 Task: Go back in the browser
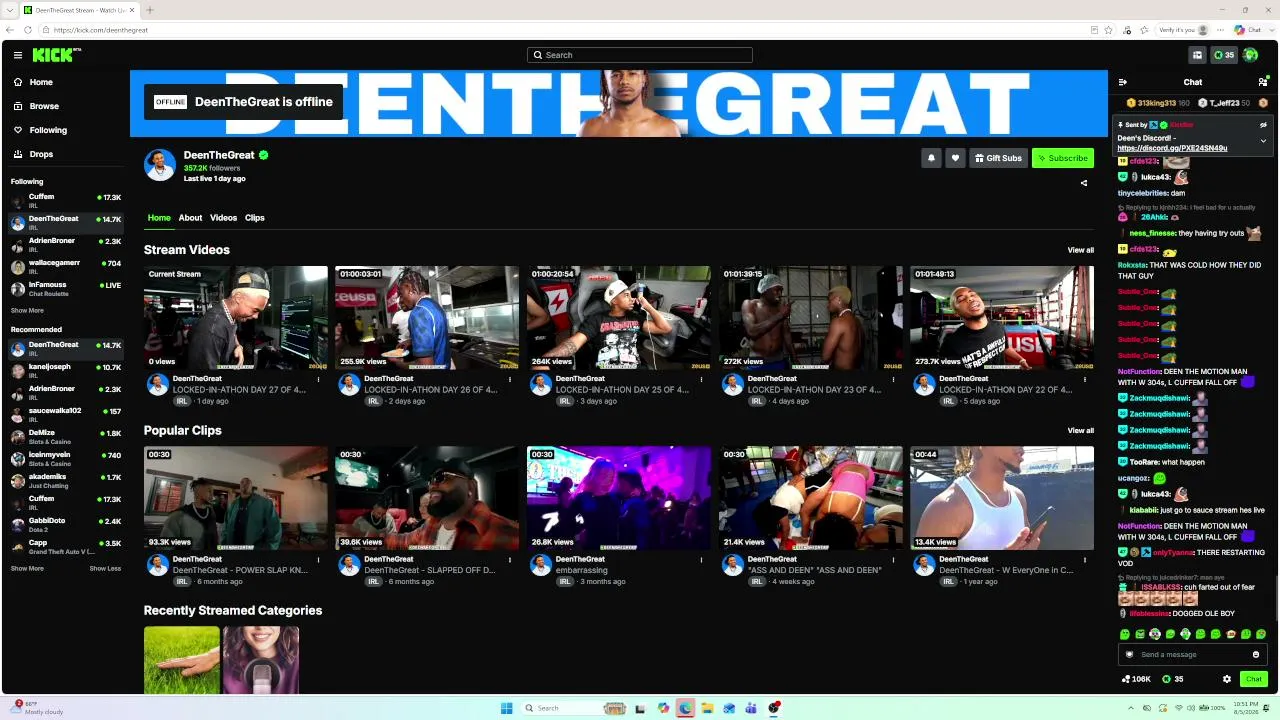(10, 30)
